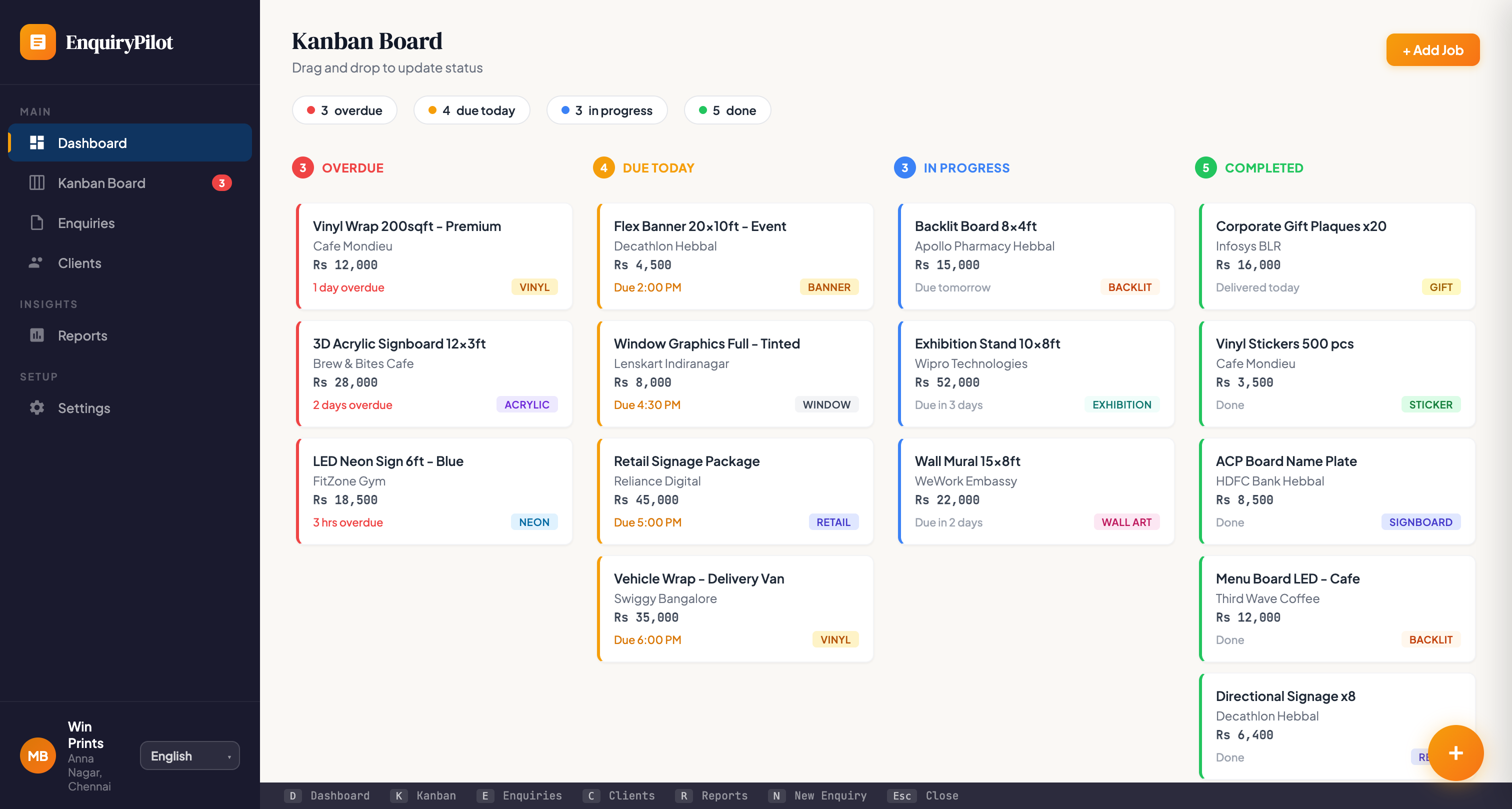This screenshot has height=809, width=1512.
Task: Open Reports using the chart icon
Action: (36, 335)
